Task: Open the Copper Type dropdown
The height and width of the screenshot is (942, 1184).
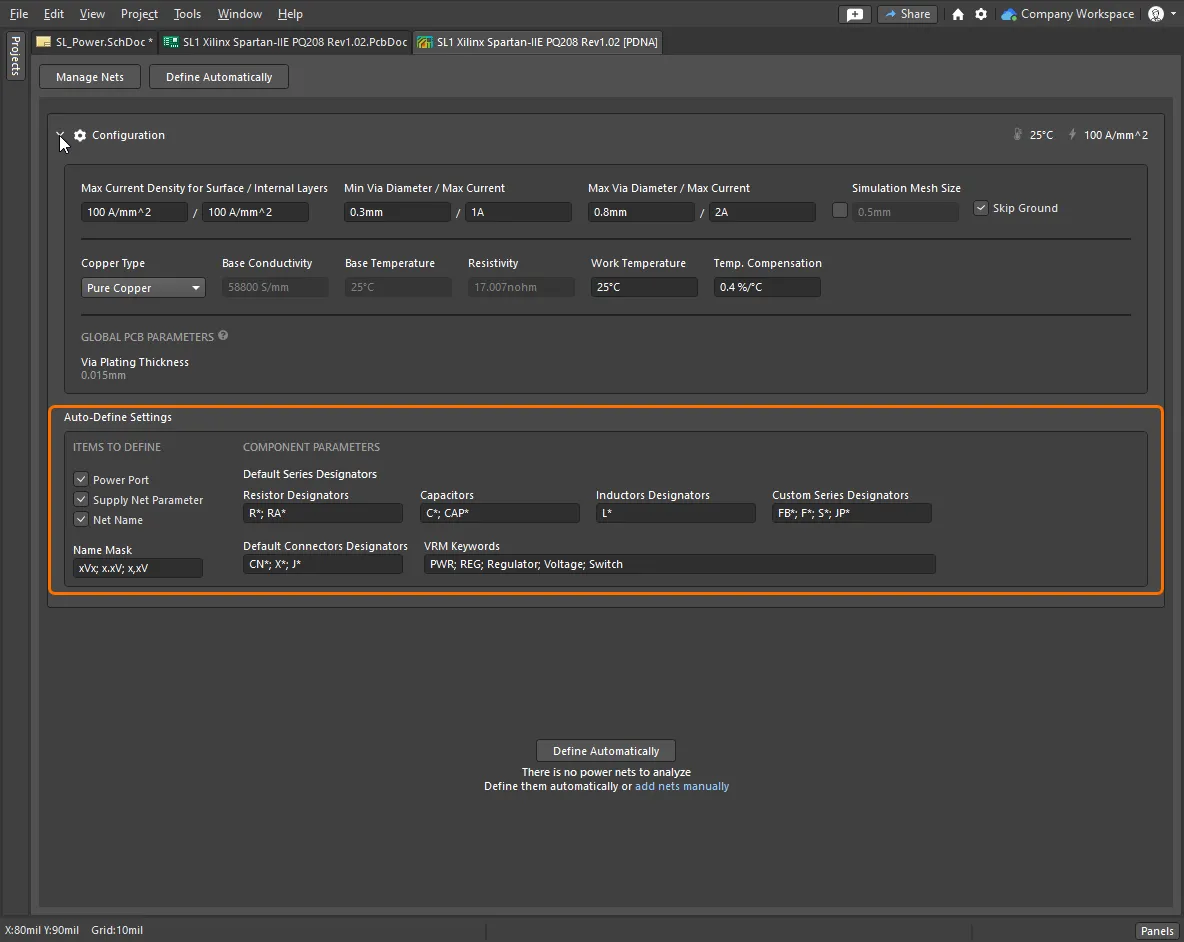Action: coord(143,288)
